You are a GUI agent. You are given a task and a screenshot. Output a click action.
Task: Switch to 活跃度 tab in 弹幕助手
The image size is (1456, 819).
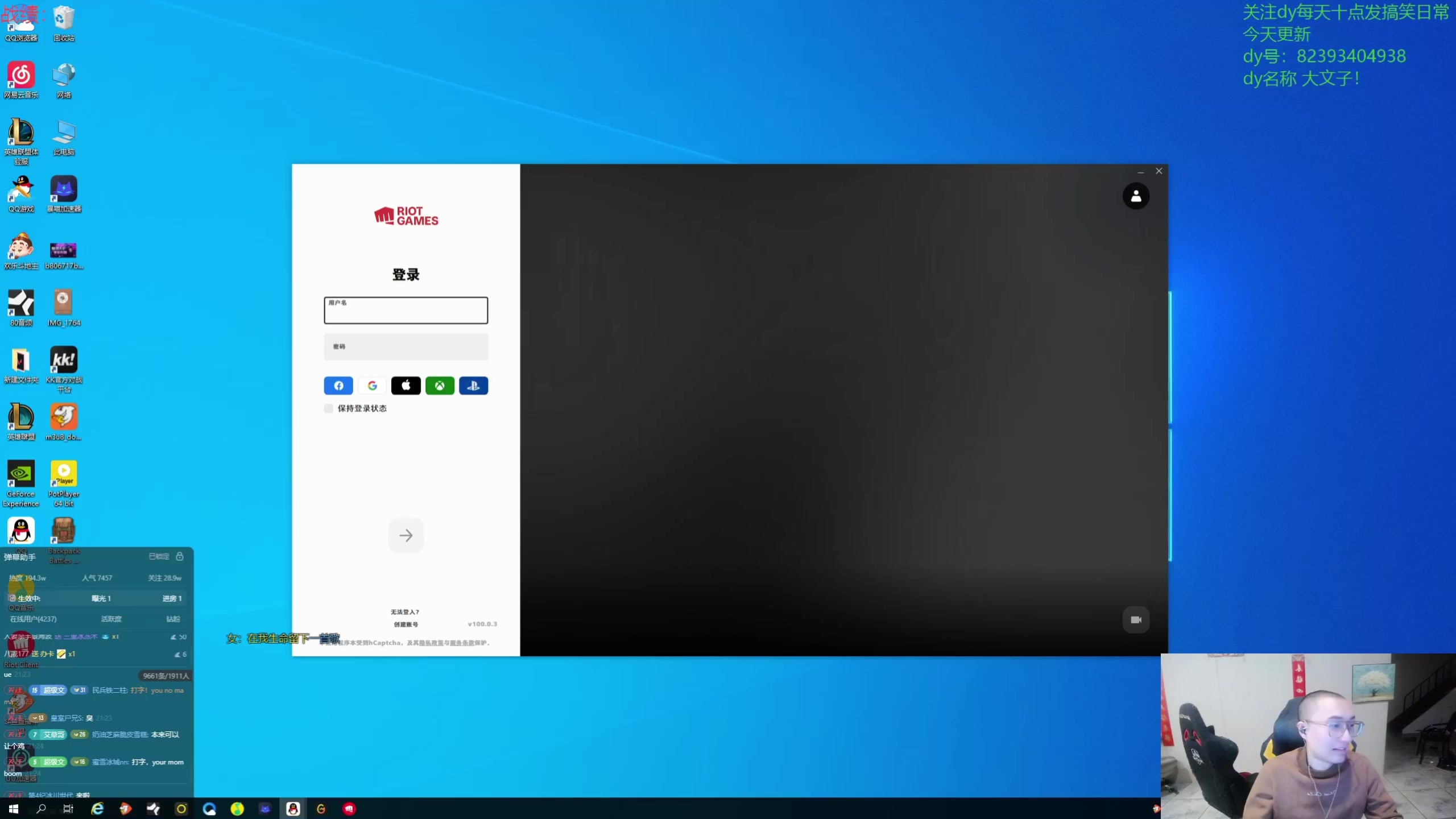[111, 619]
